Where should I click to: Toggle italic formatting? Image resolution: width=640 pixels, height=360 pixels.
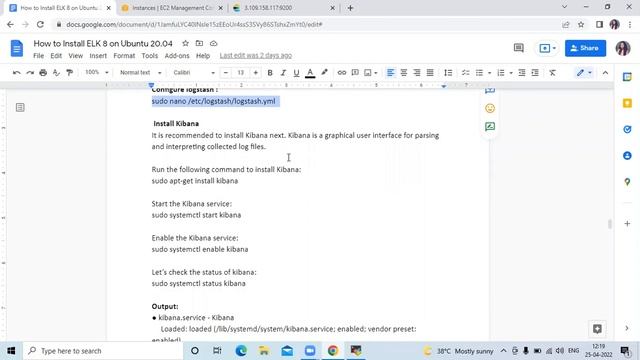pos(283,73)
